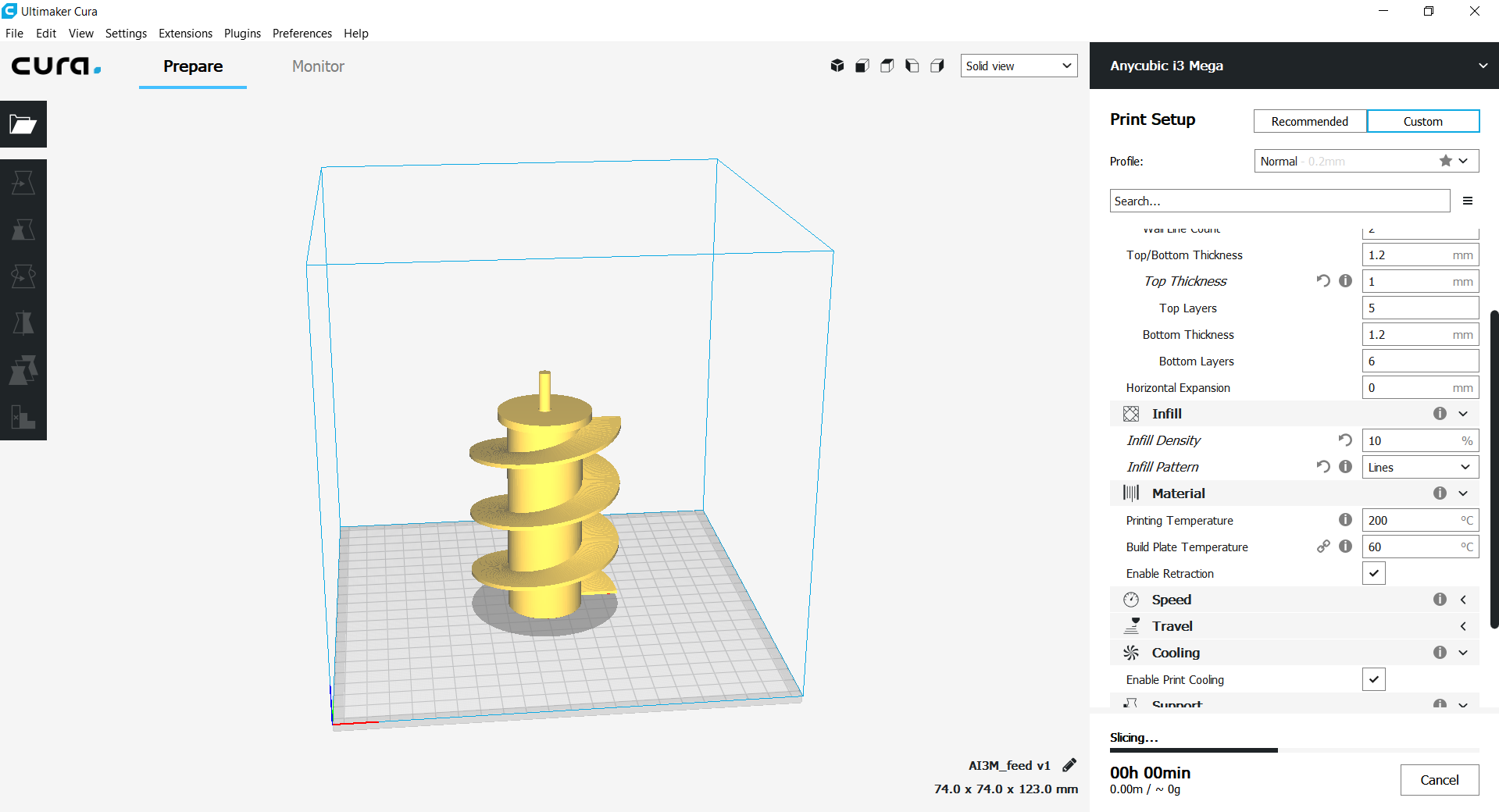
Task: Open the Help menu
Action: coord(356,33)
